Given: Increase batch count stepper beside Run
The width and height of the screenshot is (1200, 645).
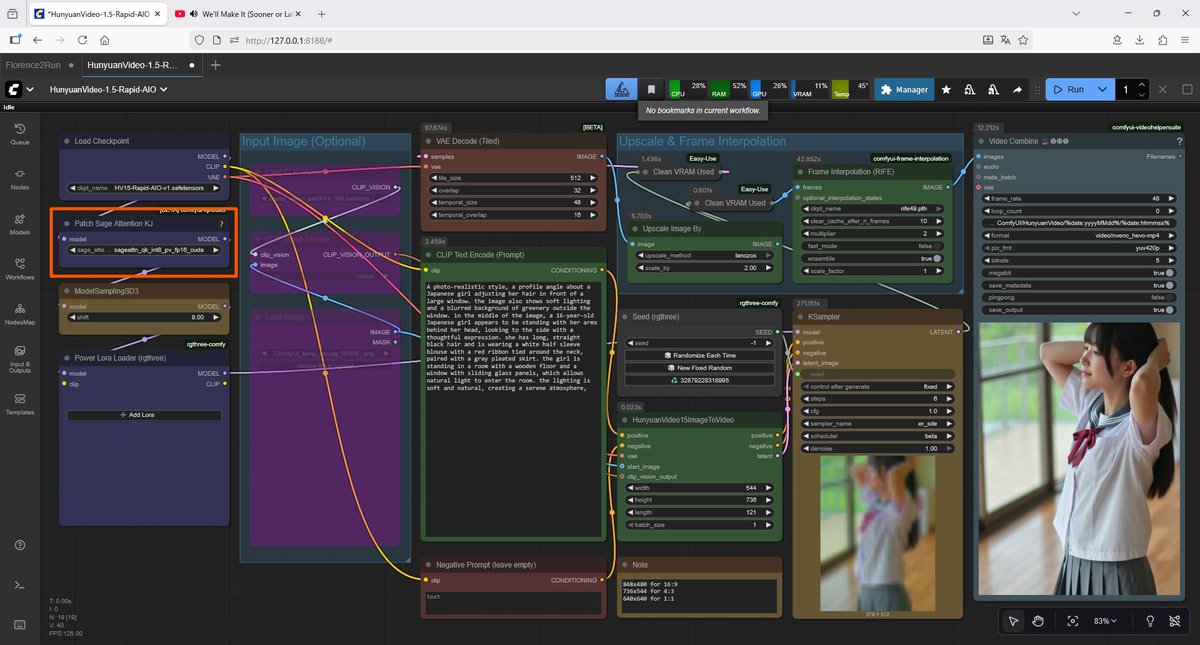Looking at the screenshot, I should 1141,85.
